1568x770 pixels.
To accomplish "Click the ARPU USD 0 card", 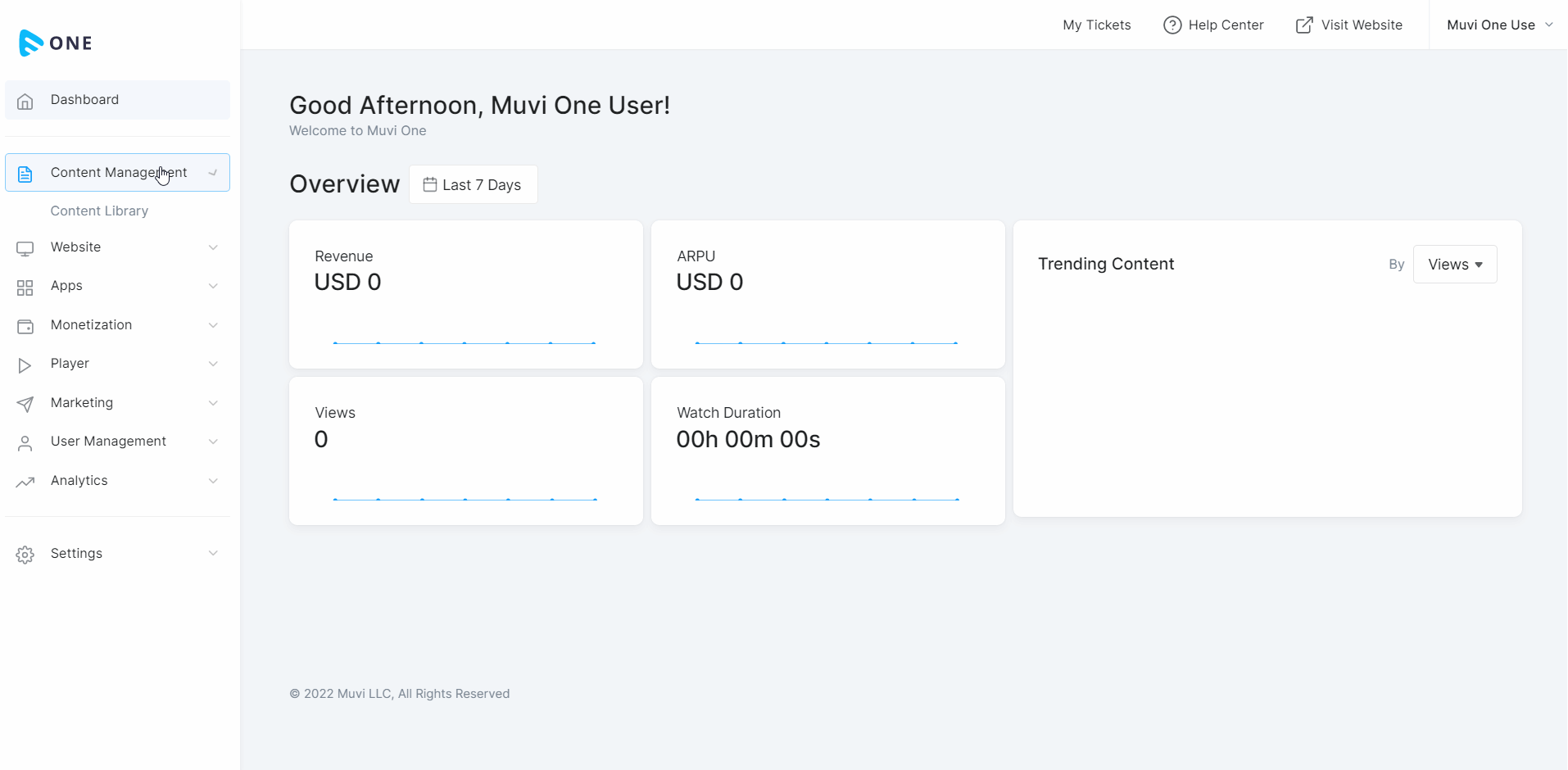I will coord(828,295).
